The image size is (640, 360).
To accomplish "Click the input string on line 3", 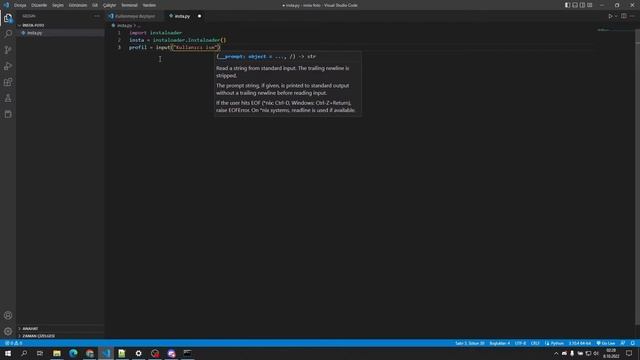I will point(195,47).
